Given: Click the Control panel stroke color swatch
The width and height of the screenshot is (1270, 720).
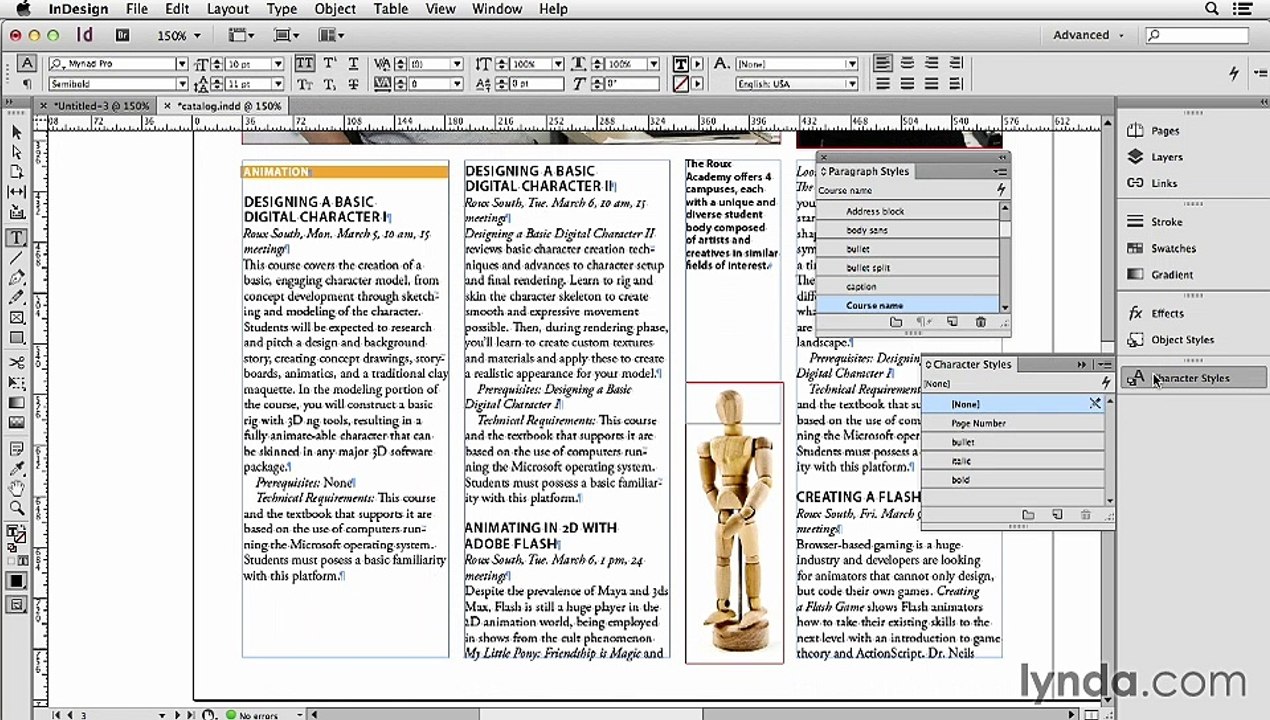Looking at the screenshot, I should [681, 85].
